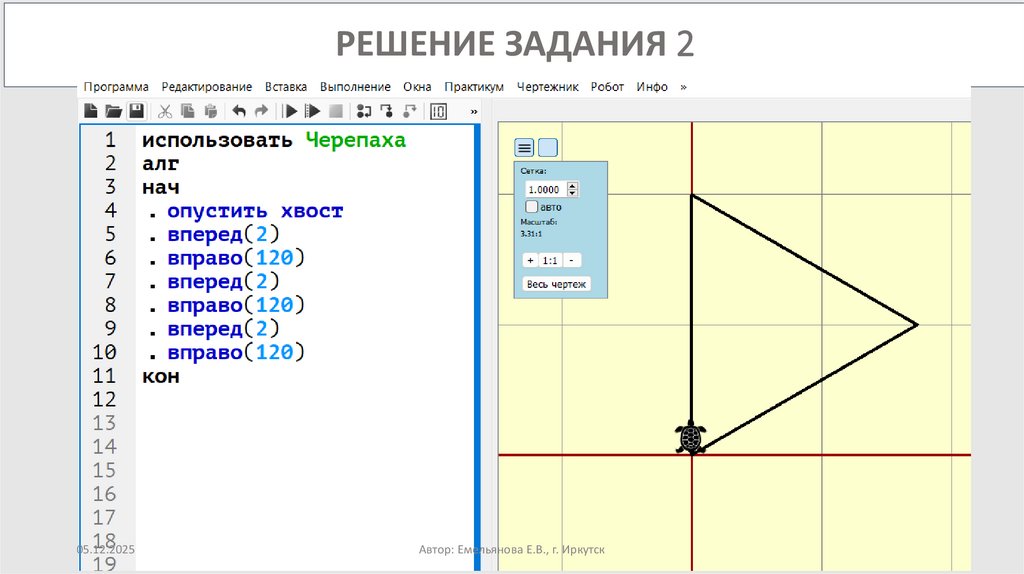Click вправо(120) on line 6
Viewport: 1024px width, 574px height.
pyautogui.click(x=236, y=258)
